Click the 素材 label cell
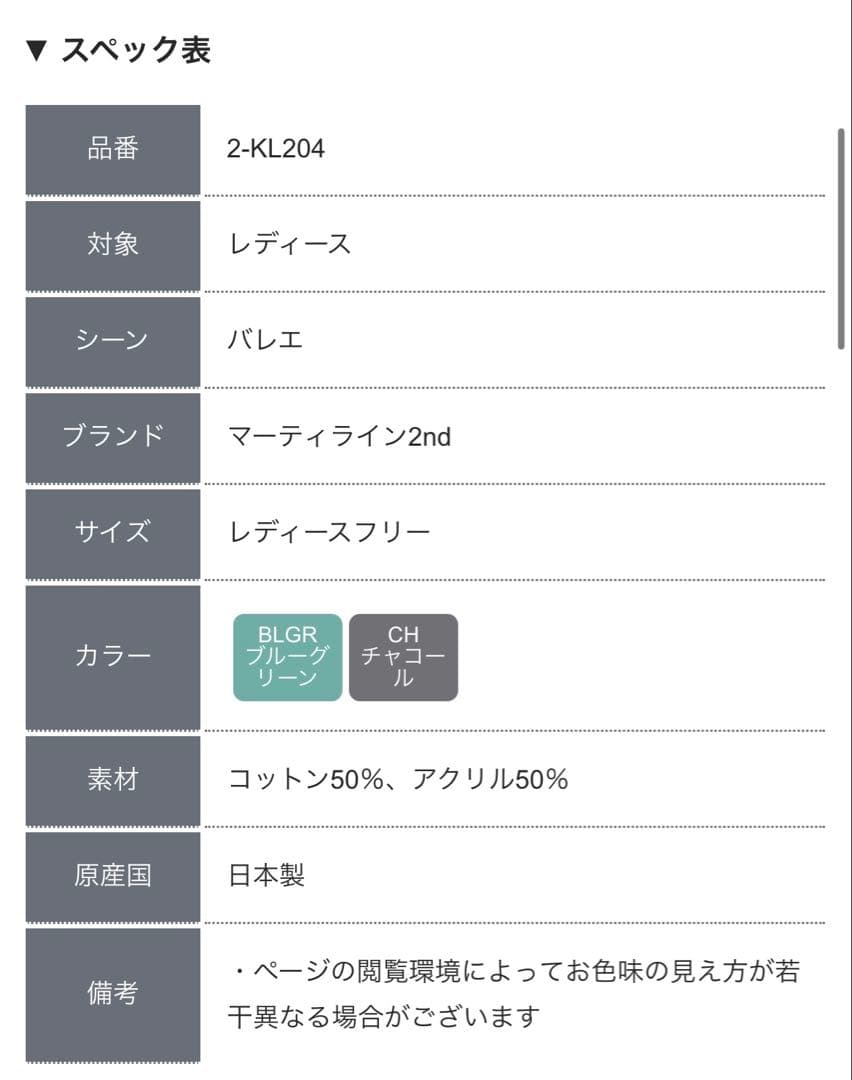 113,779
